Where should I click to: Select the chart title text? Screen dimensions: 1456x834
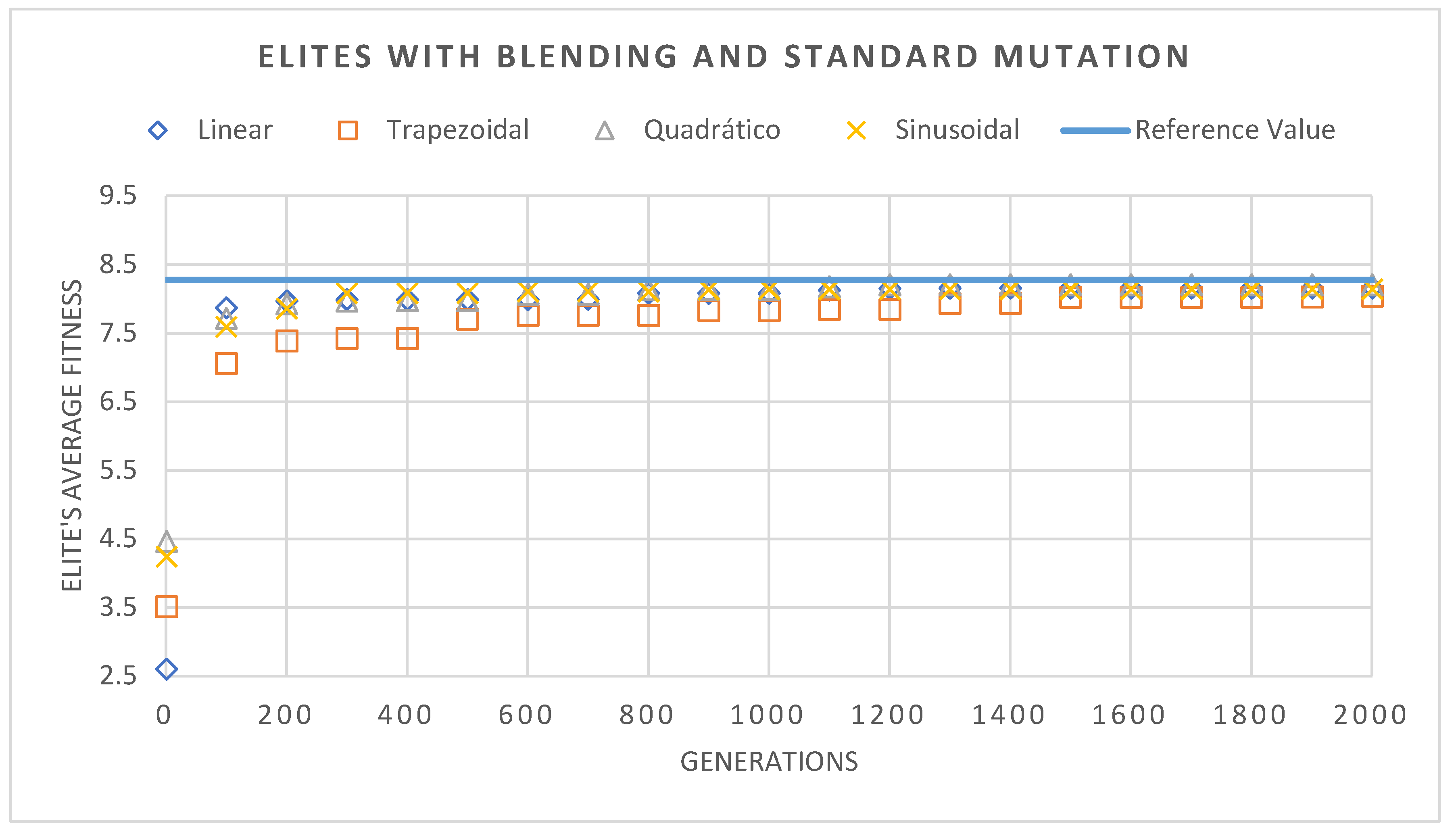tap(724, 57)
